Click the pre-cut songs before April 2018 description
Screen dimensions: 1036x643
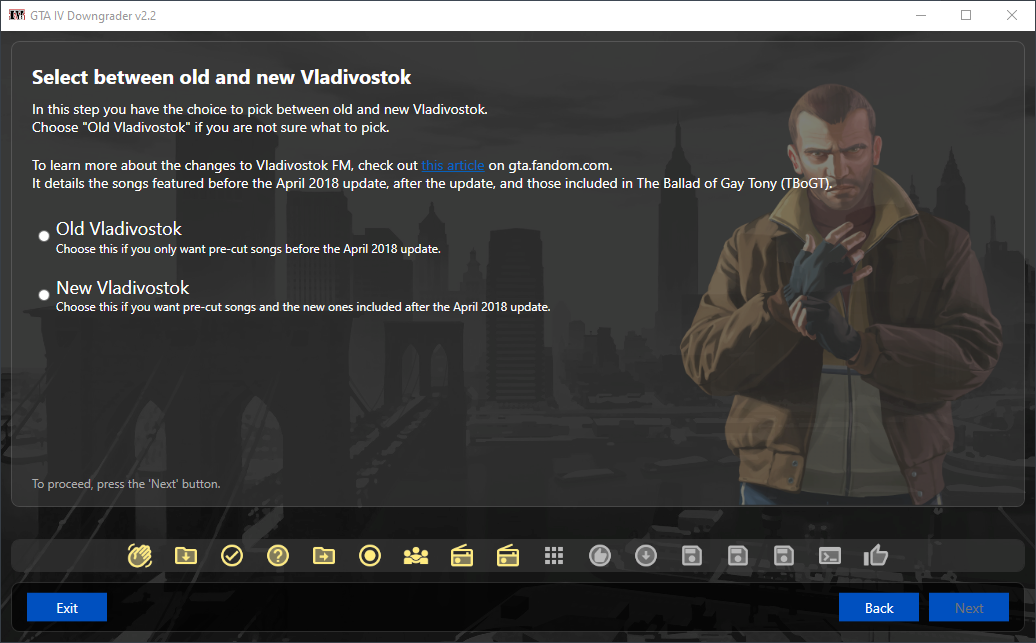248,249
